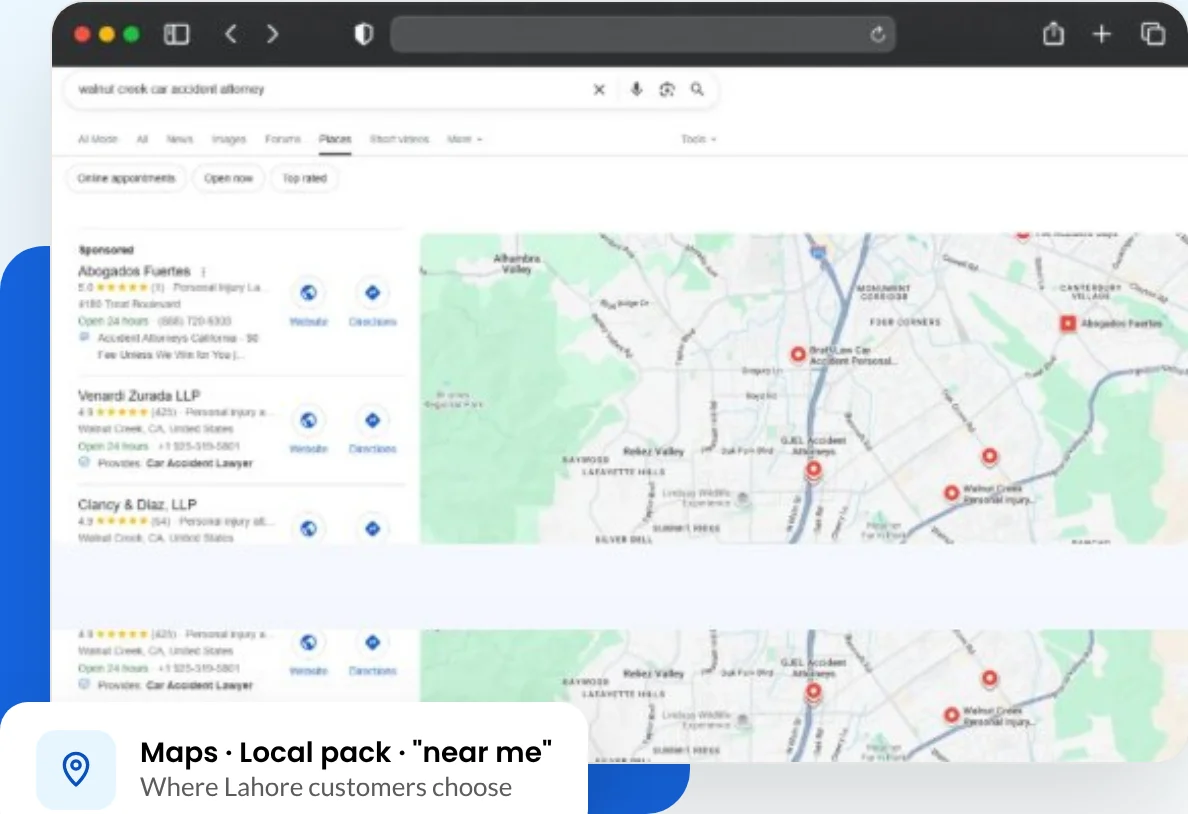Click the Abogados Fuertes map pin
This screenshot has height=814, width=1188.
(x=1068, y=324)
